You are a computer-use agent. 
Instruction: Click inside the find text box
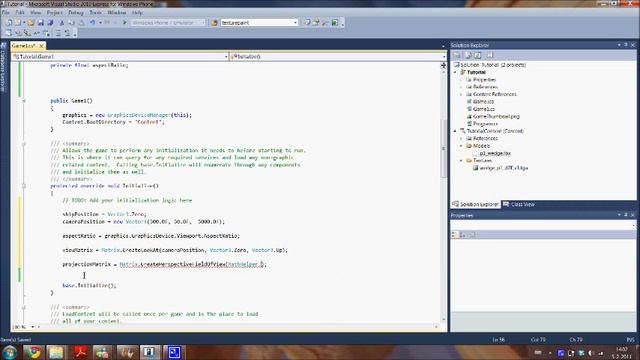pyautogui.click(x=256, y=23)
